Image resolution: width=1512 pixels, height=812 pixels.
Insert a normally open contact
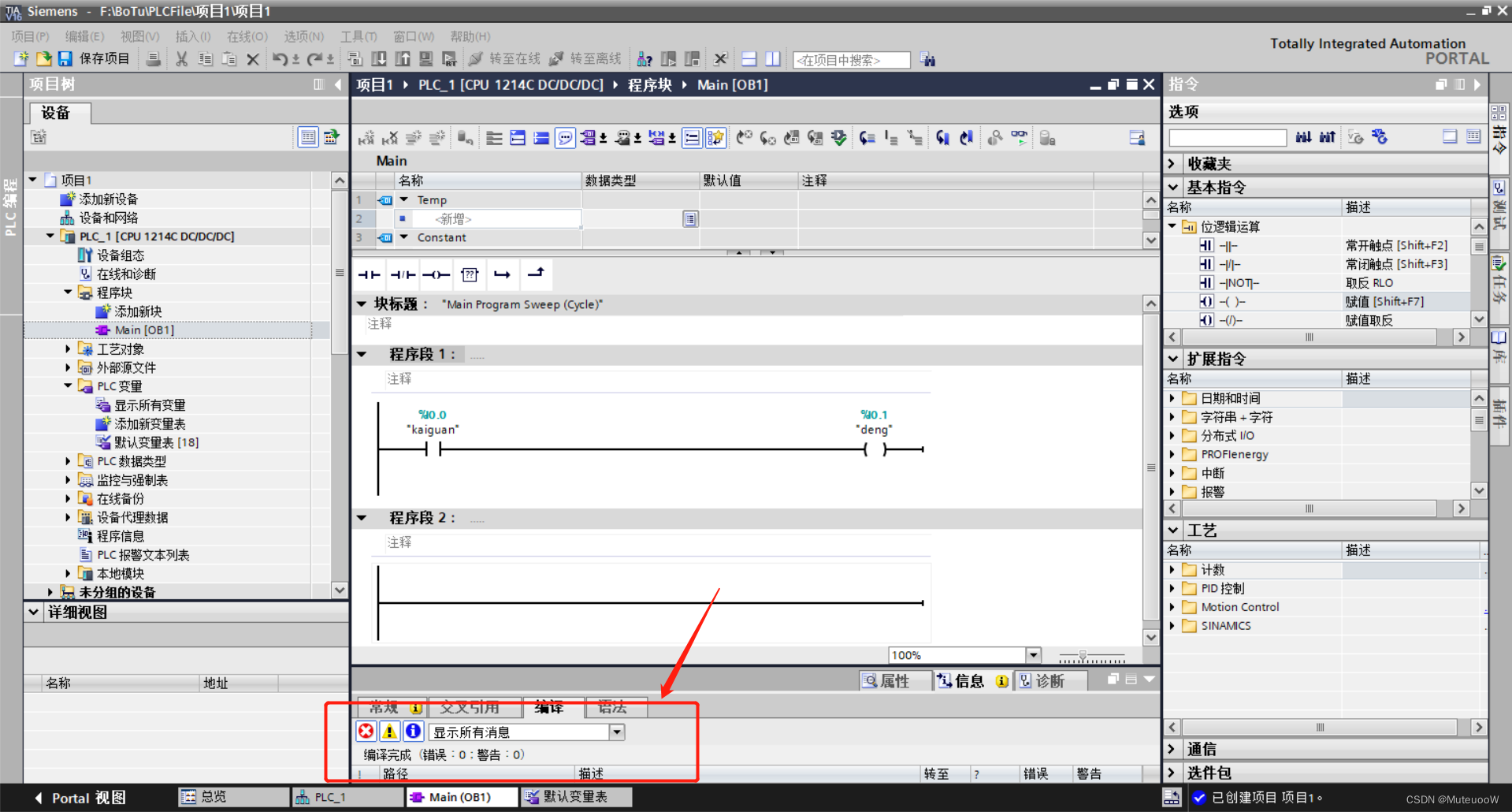[x=370, y=274]
